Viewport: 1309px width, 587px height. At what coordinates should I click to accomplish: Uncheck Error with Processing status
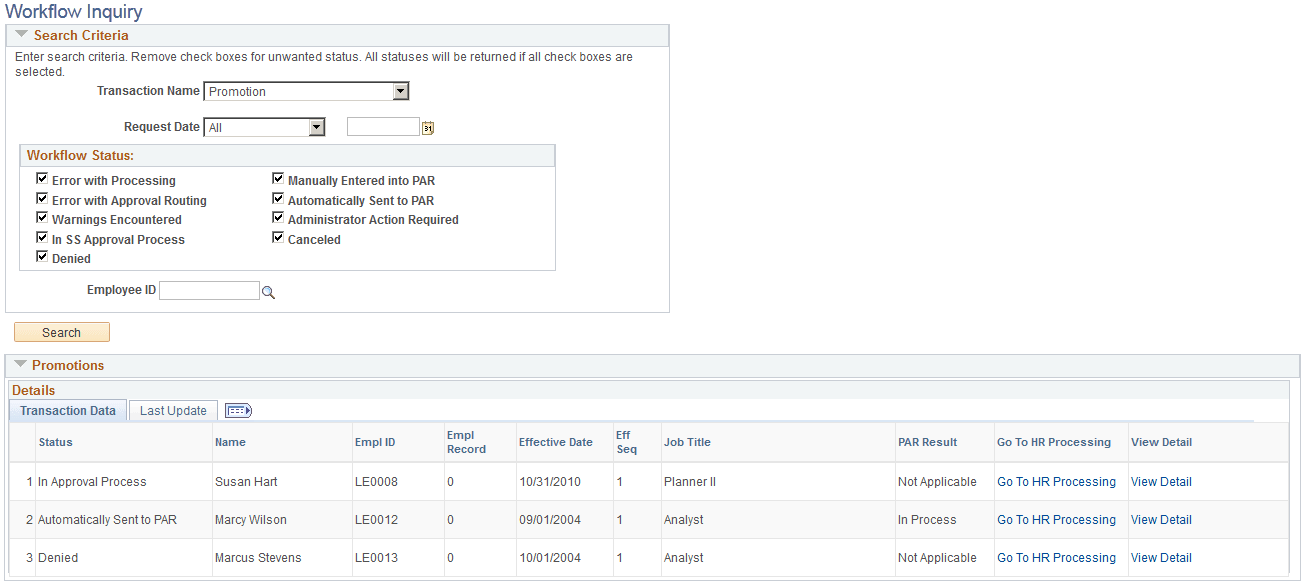click(42, 178)
